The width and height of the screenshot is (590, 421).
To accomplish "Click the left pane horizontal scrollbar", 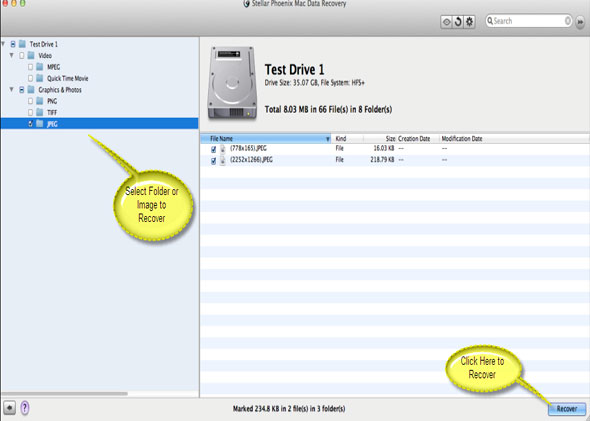I will (64, 394).
